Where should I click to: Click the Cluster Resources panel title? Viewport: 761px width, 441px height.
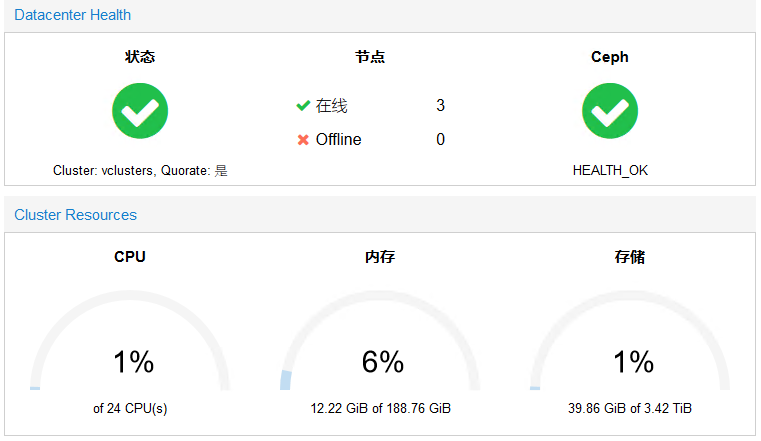(x=75, y=215)
